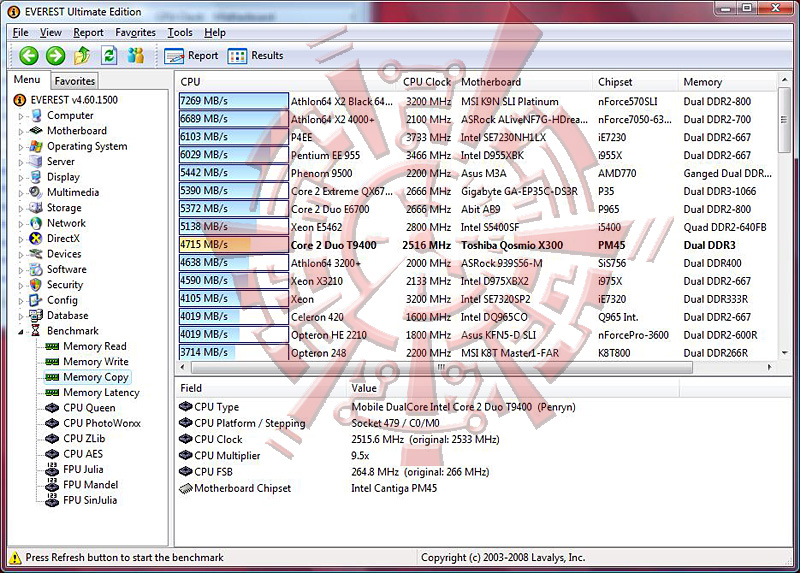Click the Computer icon in the tree
The height and width of the screenshot is (573, 800).
click(36, 116)
